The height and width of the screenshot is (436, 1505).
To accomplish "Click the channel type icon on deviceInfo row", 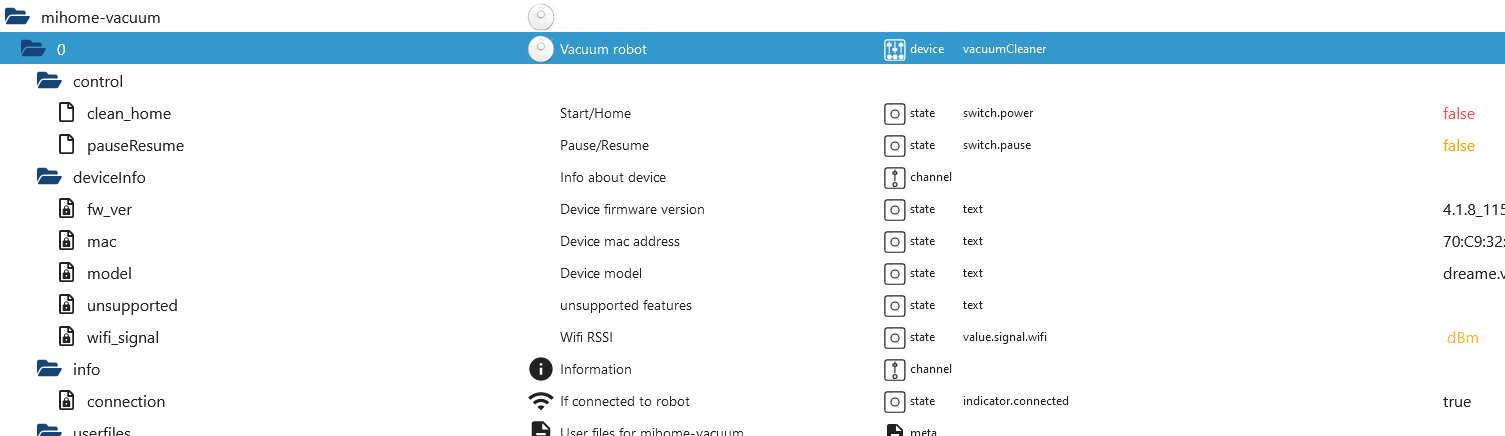I will click(x=894, y=177).
